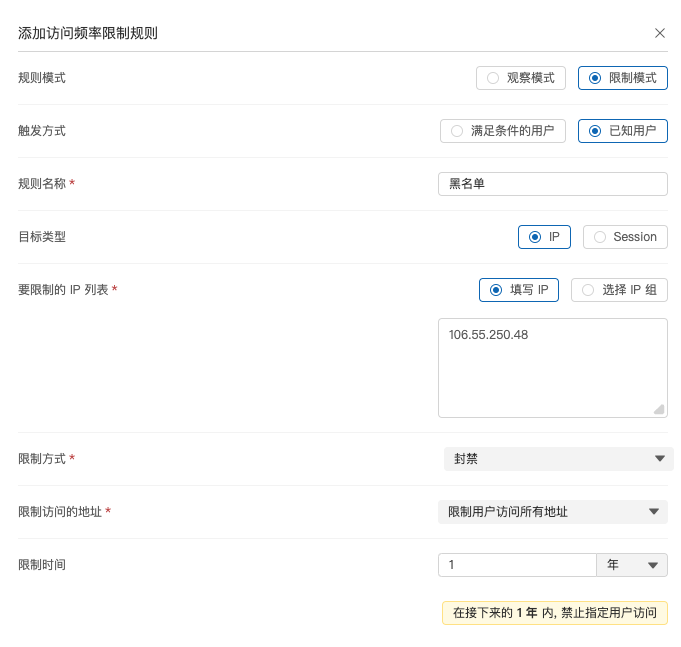Click the text area resize handle
The image size is (681, 647).
pyautogui.click(x=659, y=409)
